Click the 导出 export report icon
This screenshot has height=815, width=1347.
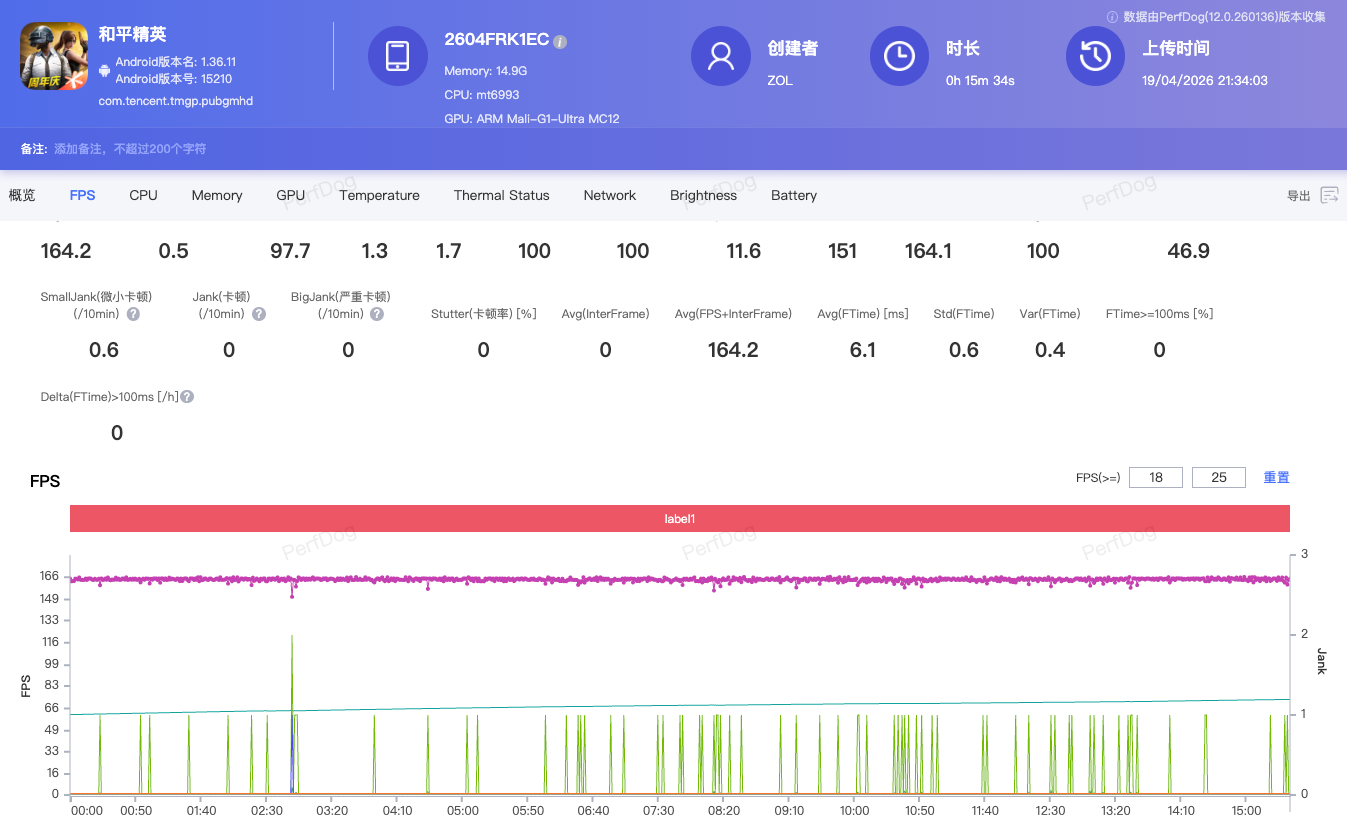1329,196
